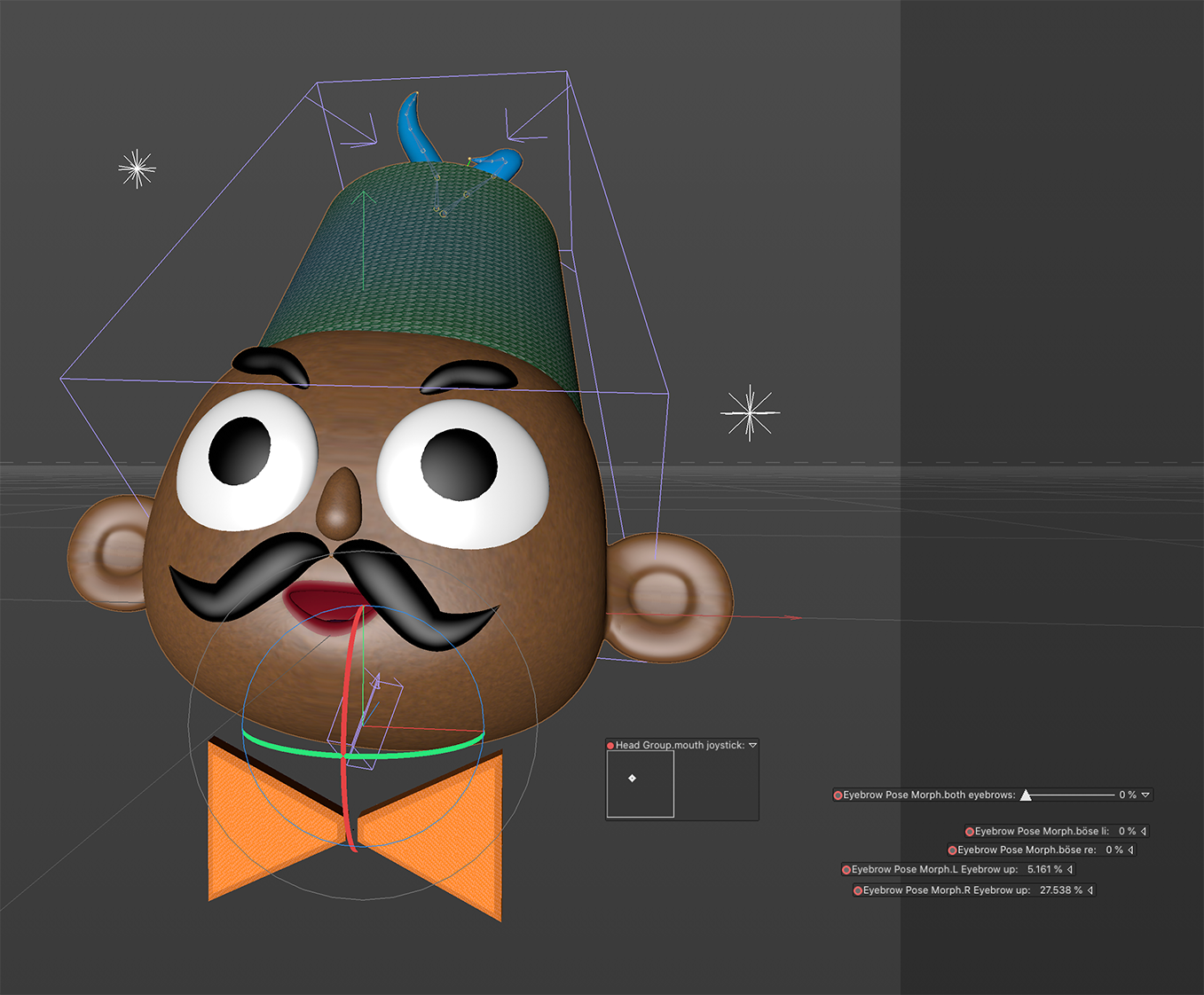The height and width of the screenshot is (995, 1204).
Task: Select the light object left of the hat
Action: coord(137,168)
